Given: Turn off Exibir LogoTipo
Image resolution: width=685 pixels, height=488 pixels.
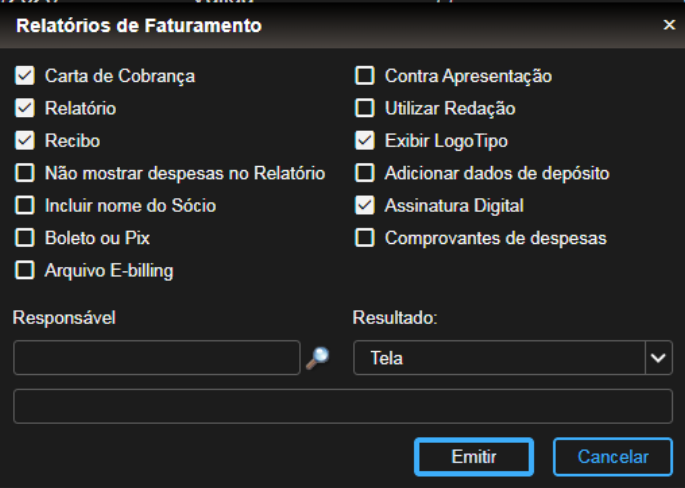Looking at the screenshot, I should 365,141.
